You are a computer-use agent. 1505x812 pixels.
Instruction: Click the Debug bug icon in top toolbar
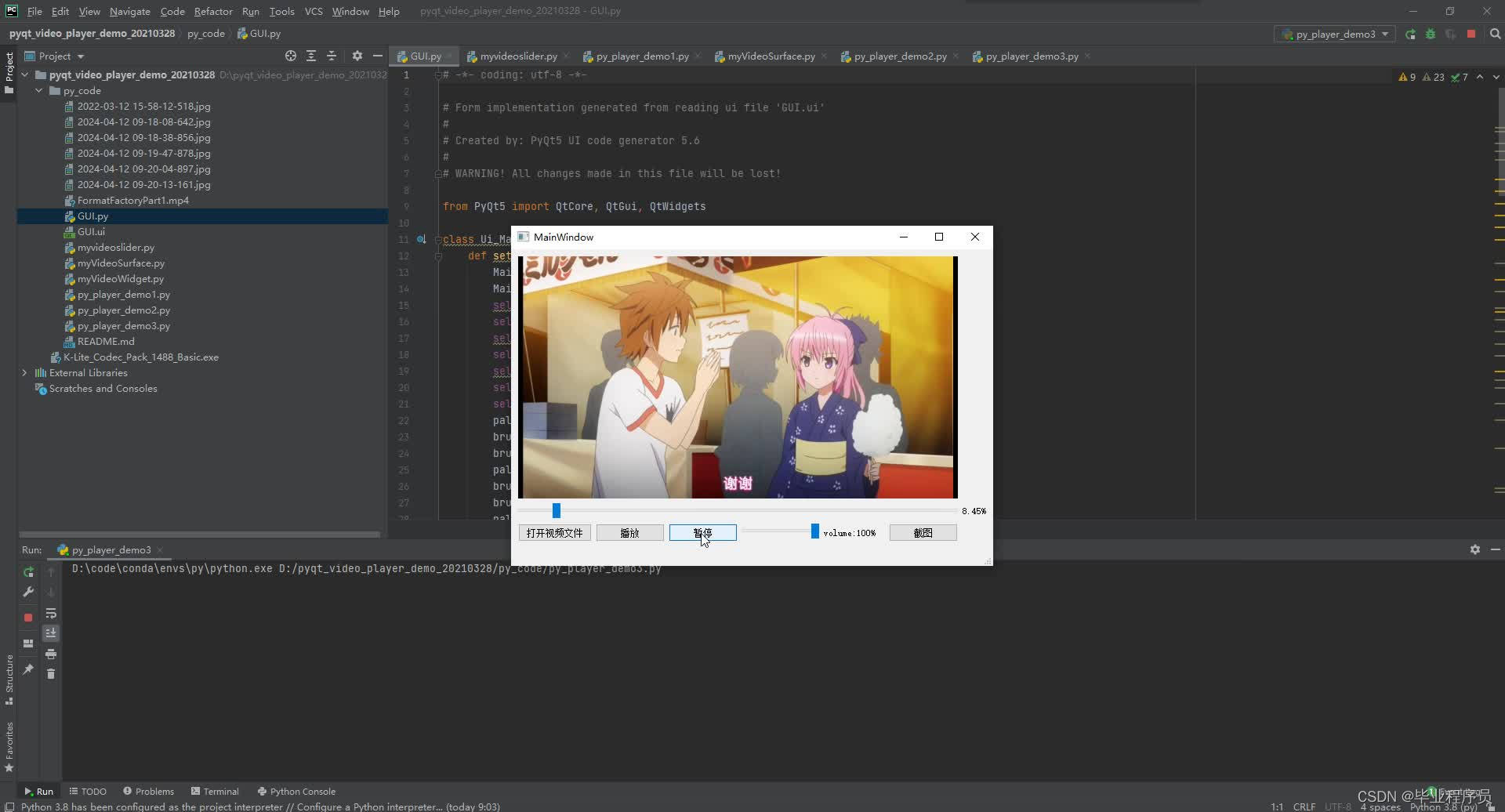[1431, 34]
